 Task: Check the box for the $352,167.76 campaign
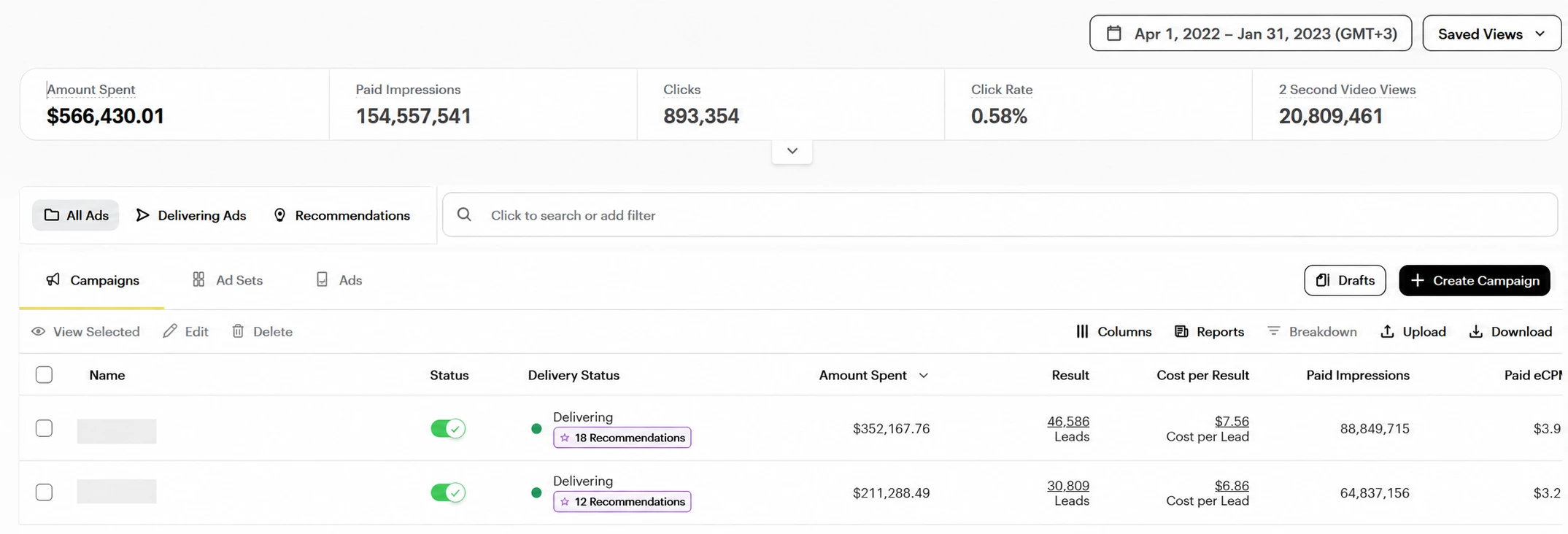click(x=44, y=427)
